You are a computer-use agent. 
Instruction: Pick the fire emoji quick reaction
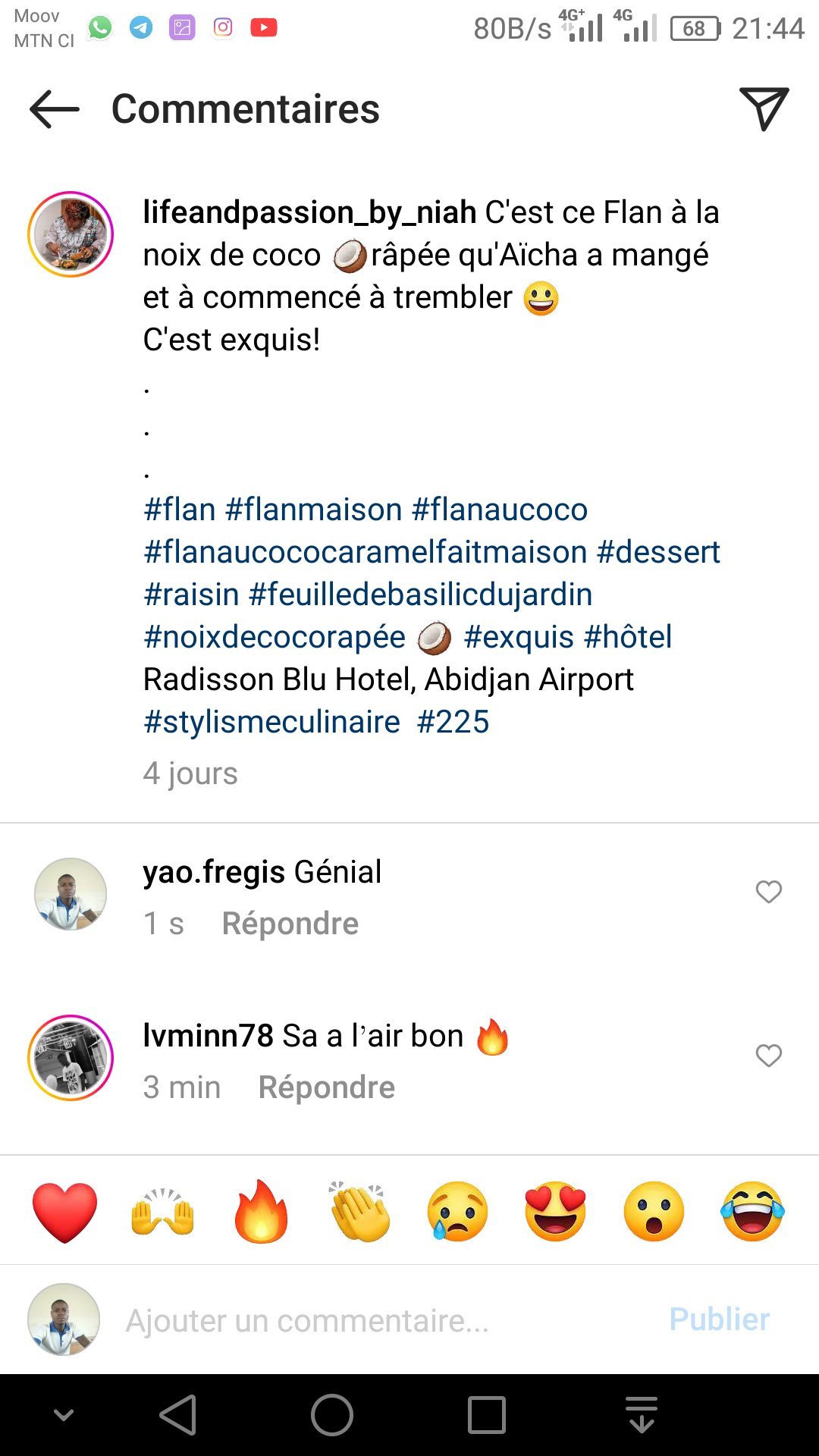point(262,1211)
